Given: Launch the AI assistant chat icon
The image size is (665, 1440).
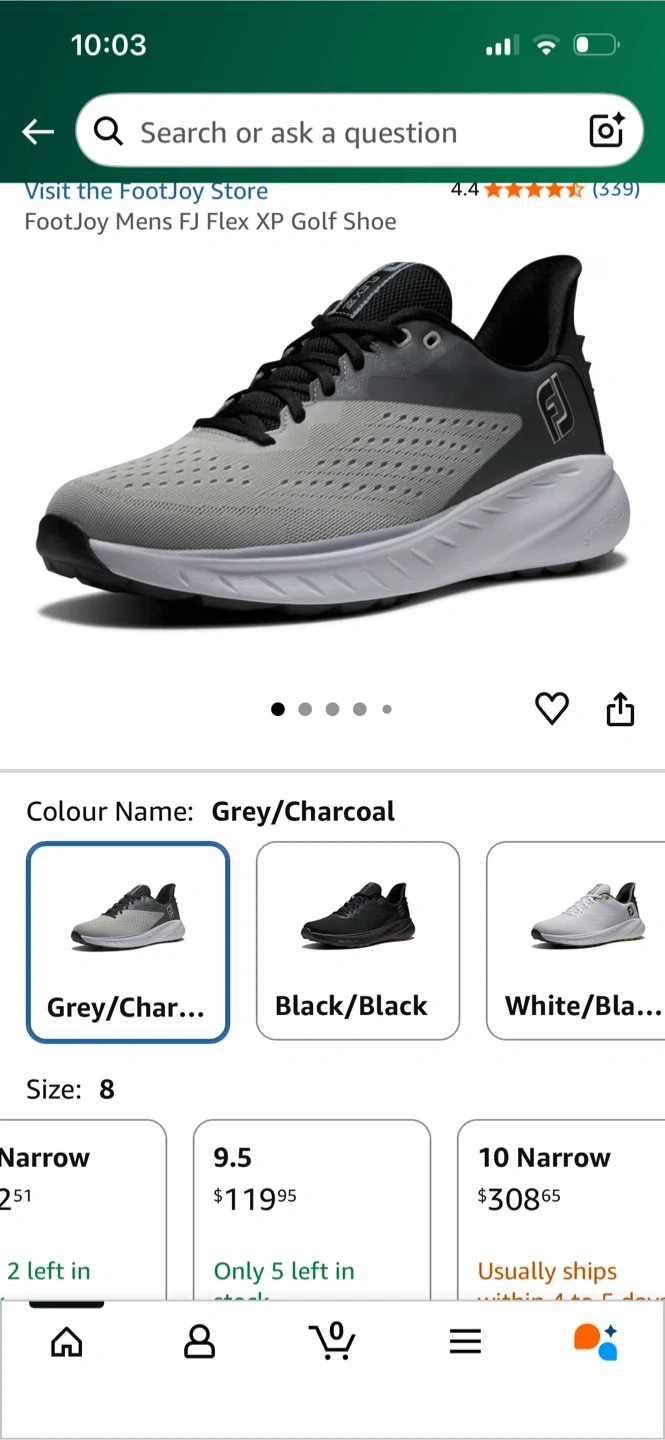Looking at the screenshot, I should pos(596,1342).
